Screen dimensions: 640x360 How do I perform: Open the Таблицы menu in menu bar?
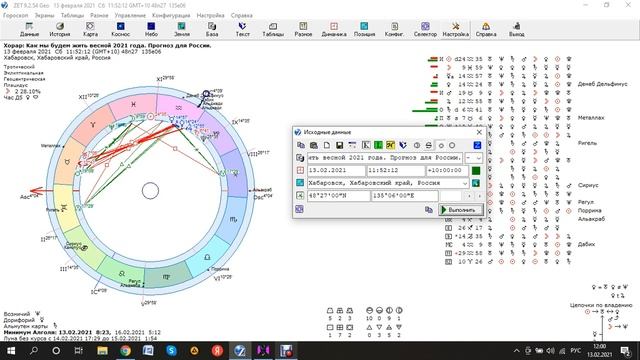click(x=72, y=15)
